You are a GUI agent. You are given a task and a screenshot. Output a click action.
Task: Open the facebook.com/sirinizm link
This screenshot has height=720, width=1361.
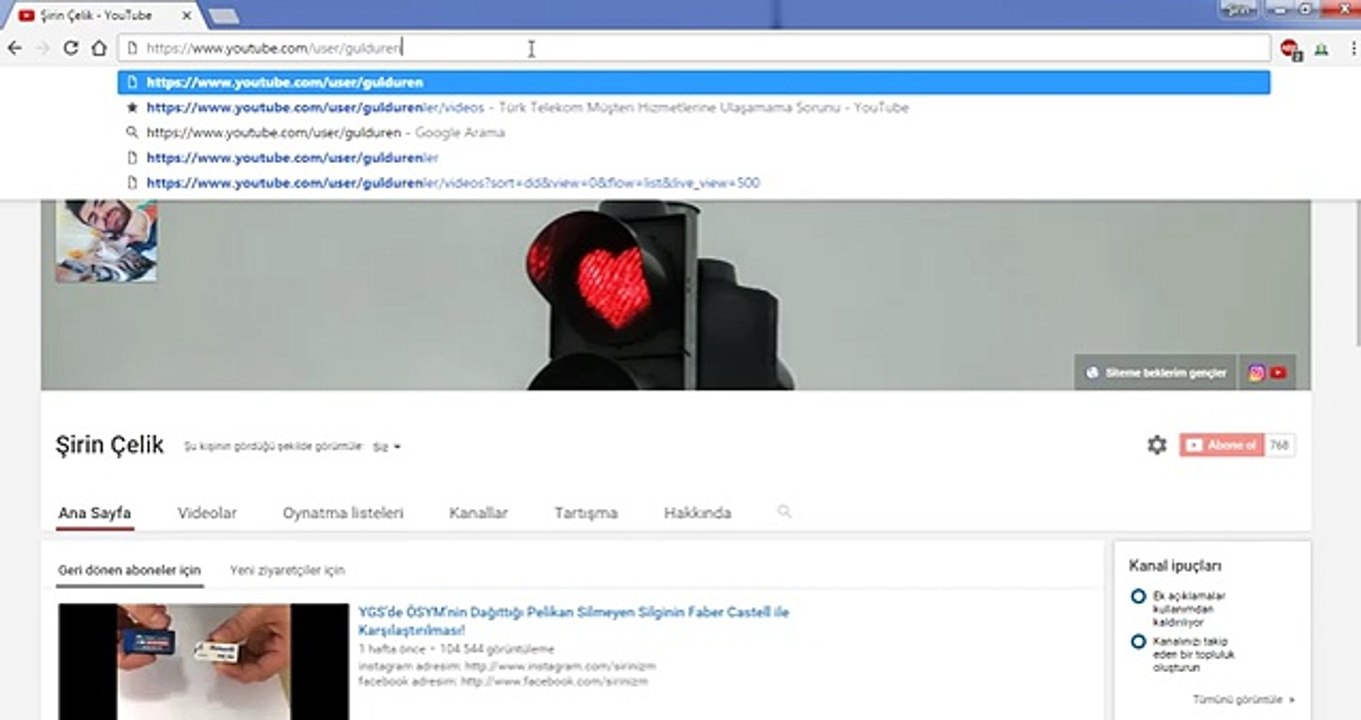click(555, 681)
